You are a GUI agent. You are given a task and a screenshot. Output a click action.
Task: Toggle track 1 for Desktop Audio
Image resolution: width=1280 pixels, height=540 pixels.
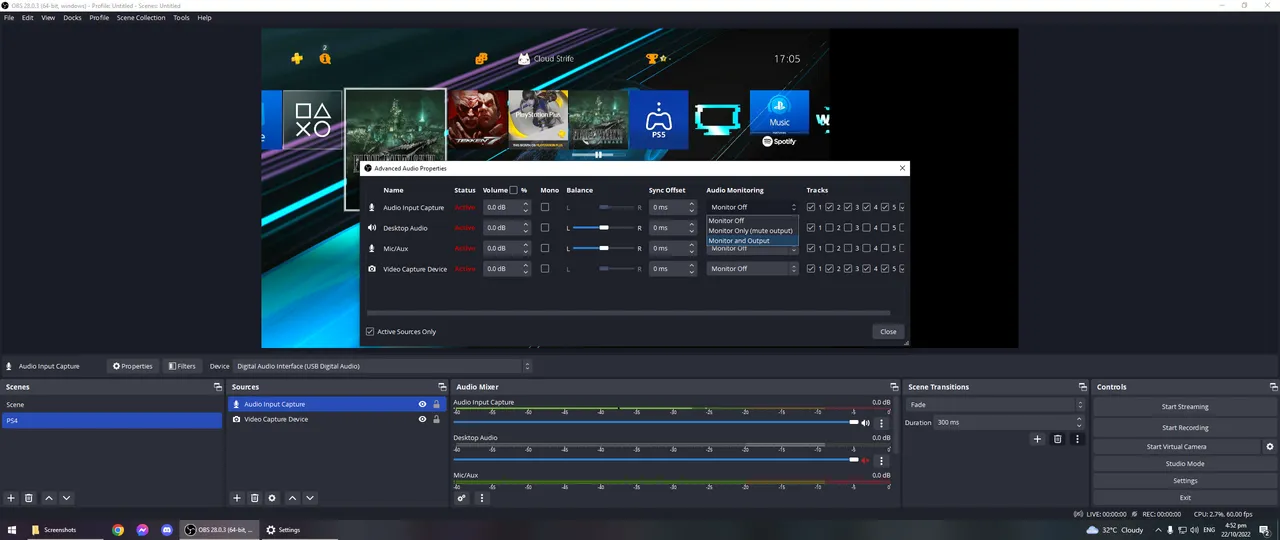pos(811,228)
